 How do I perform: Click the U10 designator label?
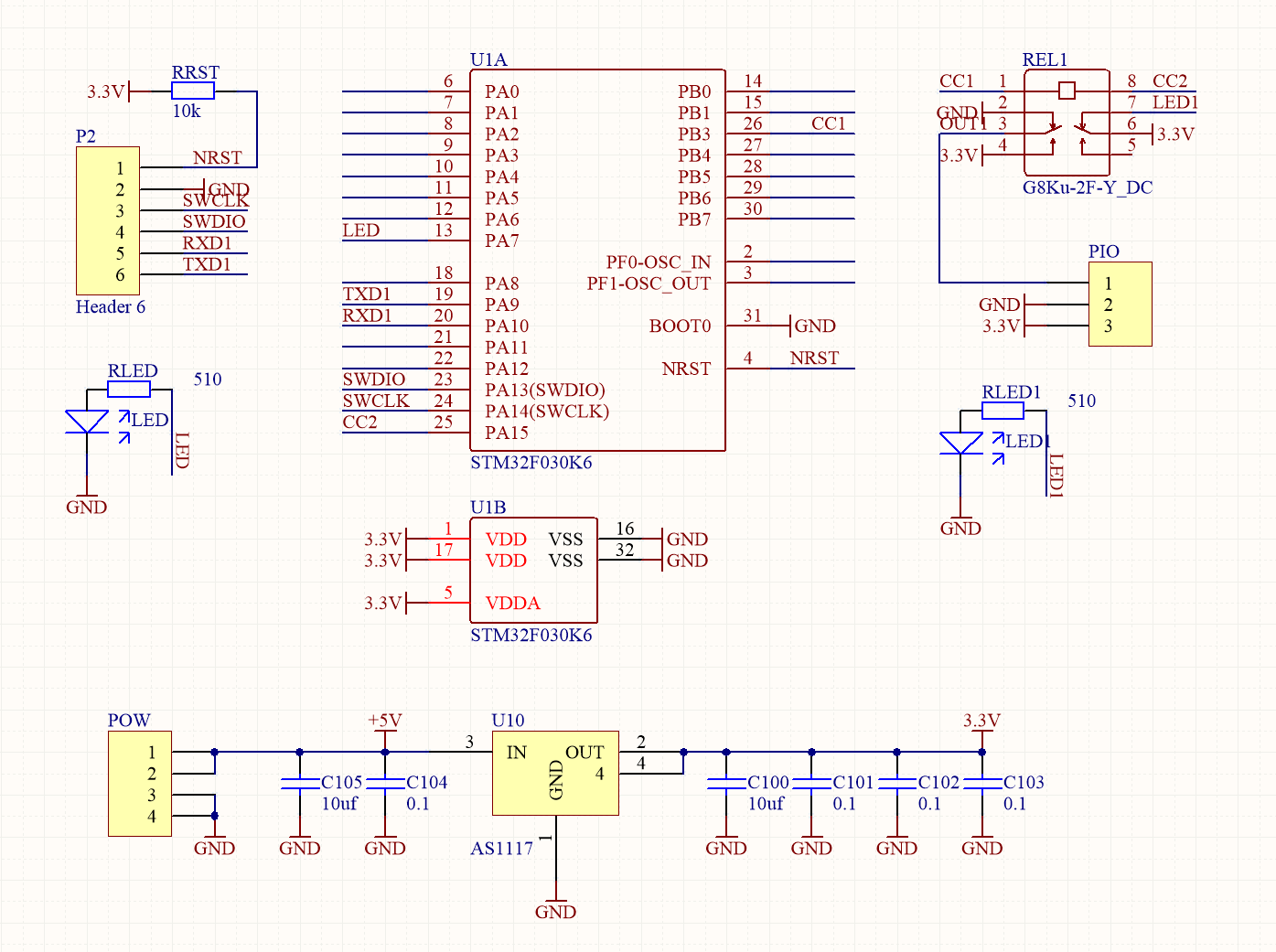[x=508, y=721]
